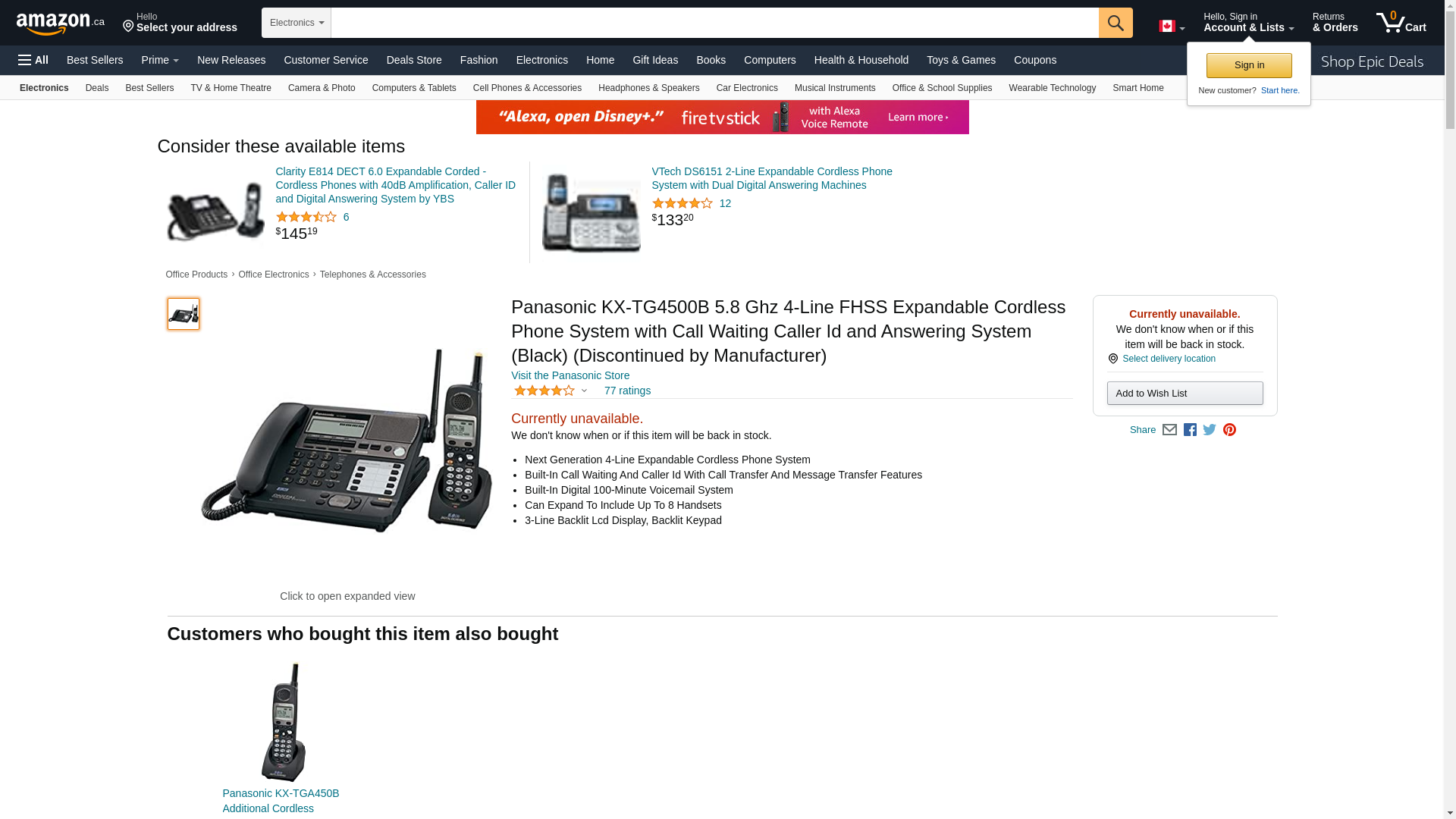Open the Prime menu dropdown
Viewport: 1456px width, 819px height.
[x=160, y=60]
